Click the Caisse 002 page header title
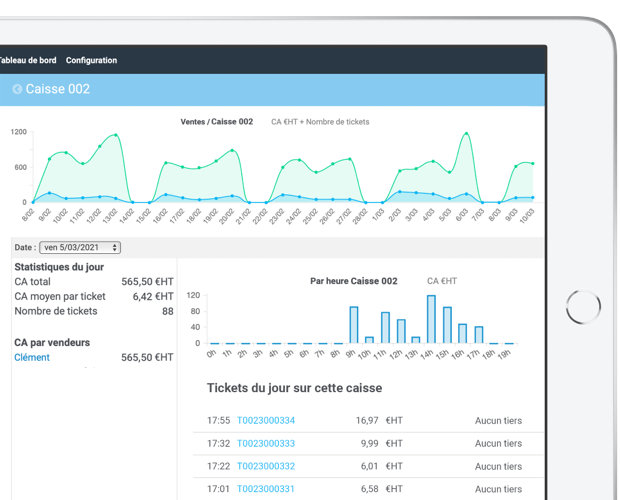Image resolution: width=620 pixels, height=500 pixels. click(58, 89)
